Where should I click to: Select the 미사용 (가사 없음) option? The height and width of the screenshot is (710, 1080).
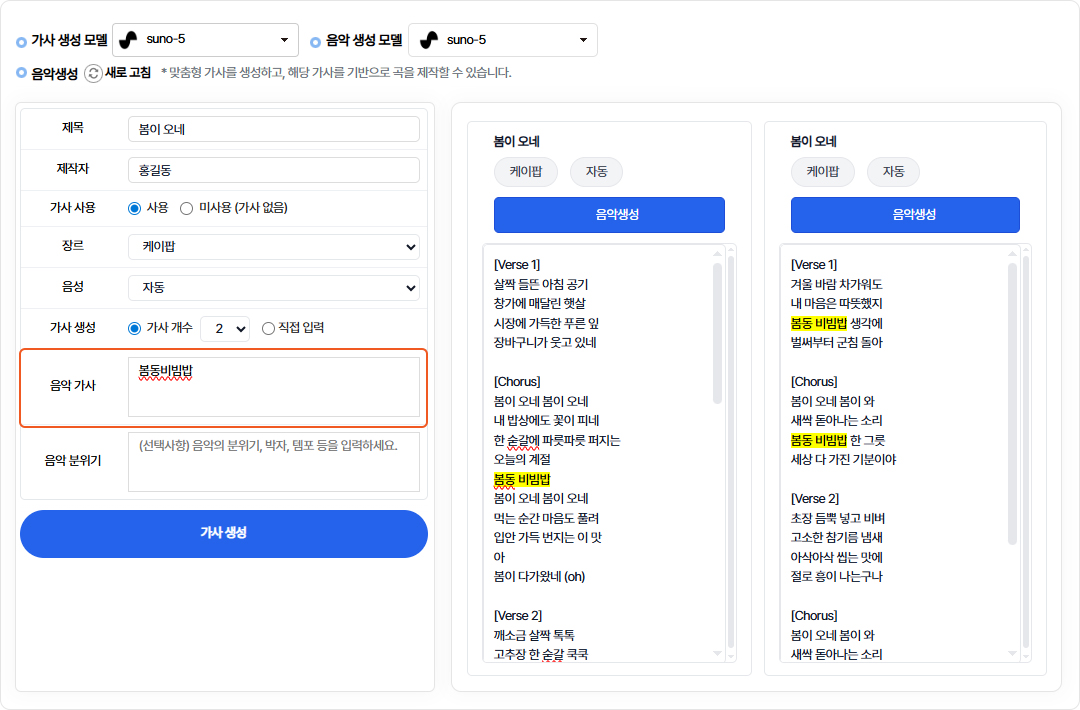[x=186, y=208]
